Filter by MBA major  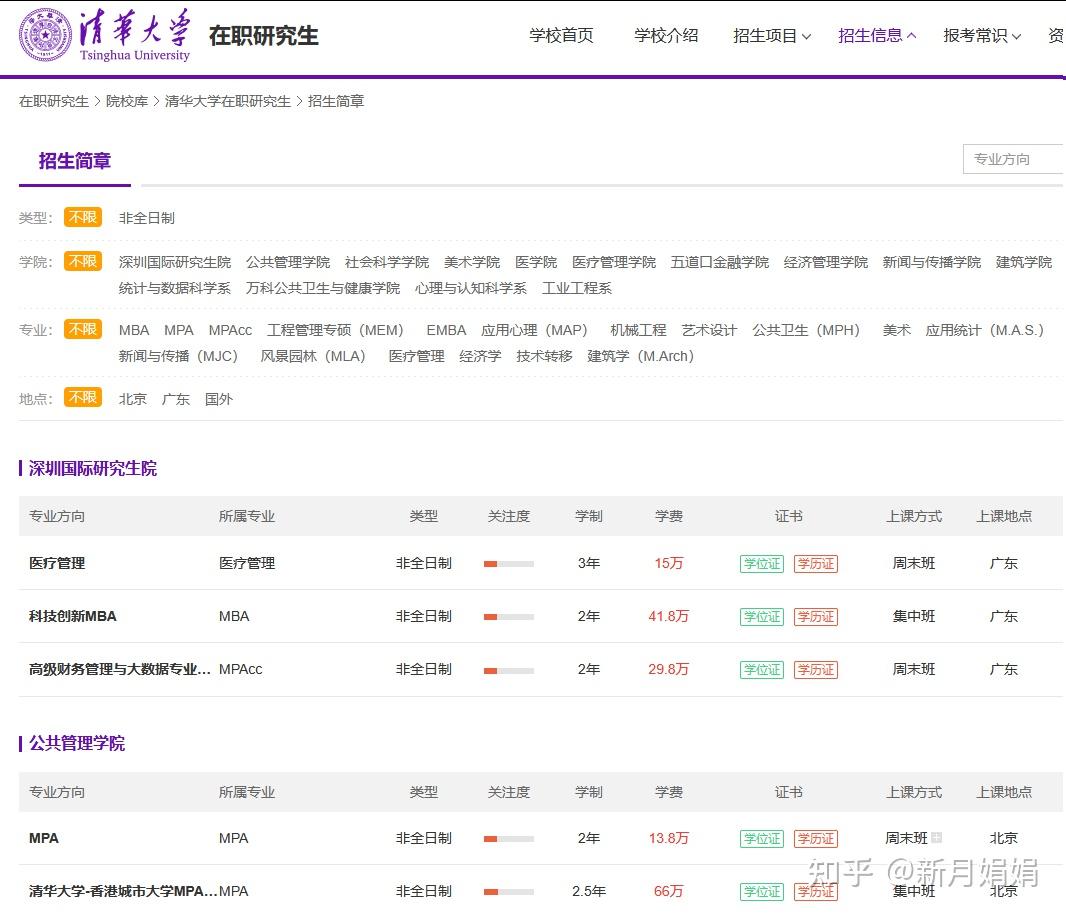pyautogui.click(x=134, y=330)
